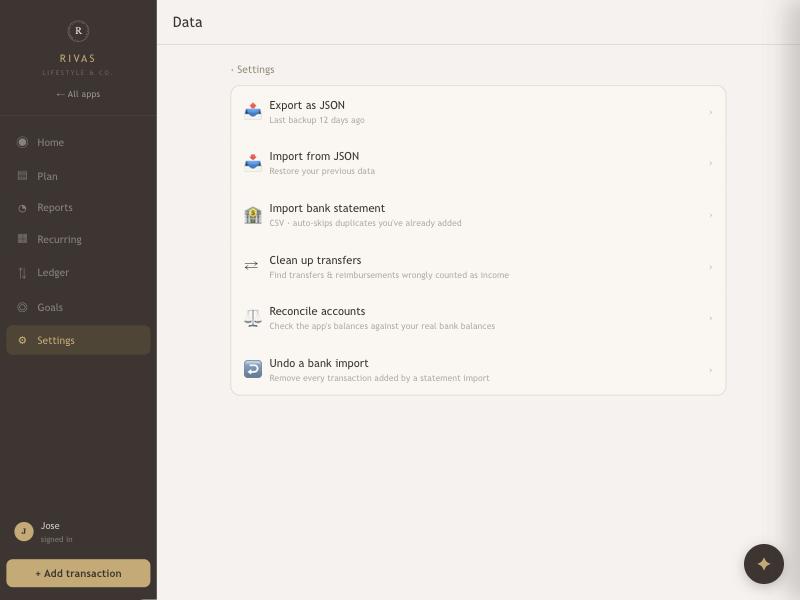Select the Recurring grid icon

22,239
